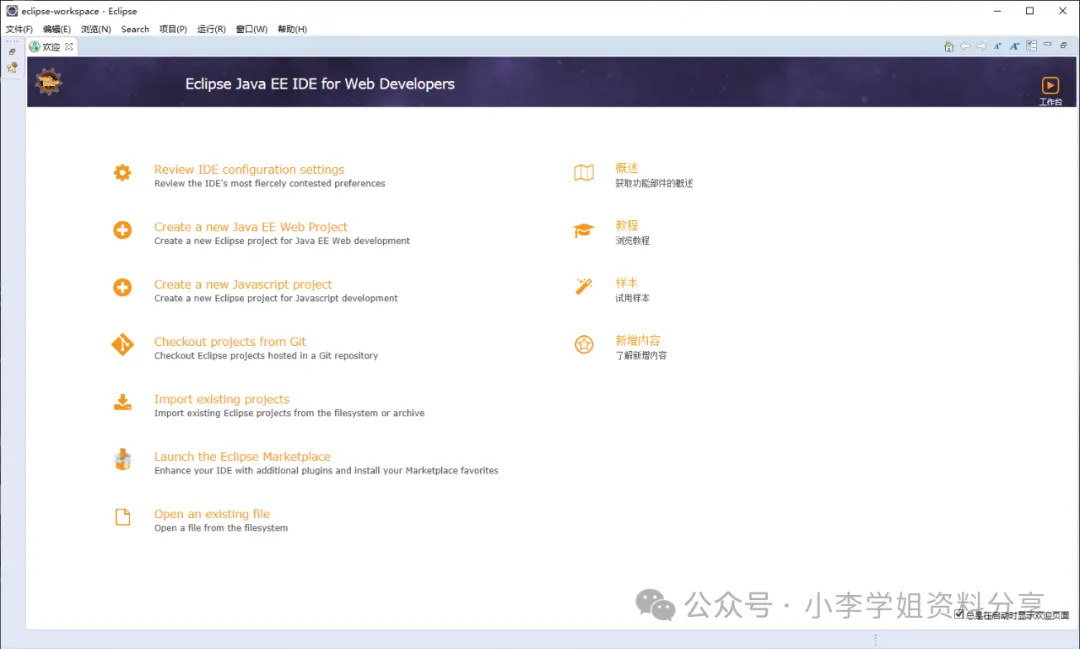1080x649 pixels.
Task: Click the Eclipse Marketplace box icon
Action: point(123,460)
